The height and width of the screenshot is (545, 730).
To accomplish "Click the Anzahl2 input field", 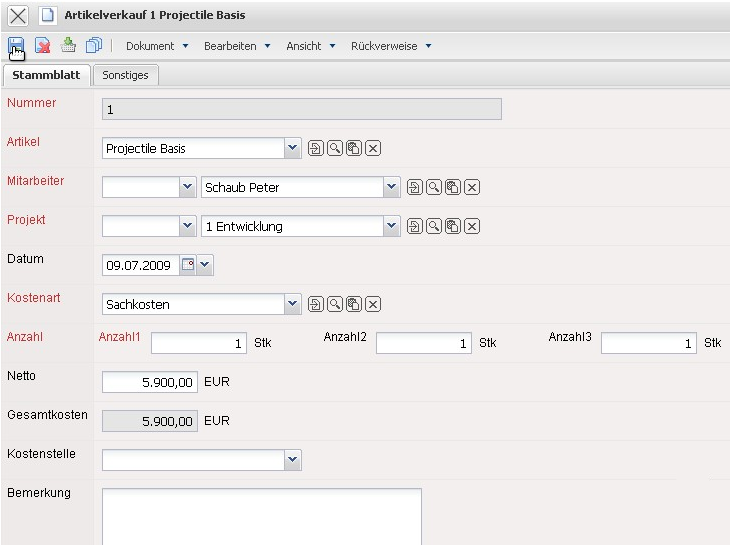I will (x=424, y=343).
